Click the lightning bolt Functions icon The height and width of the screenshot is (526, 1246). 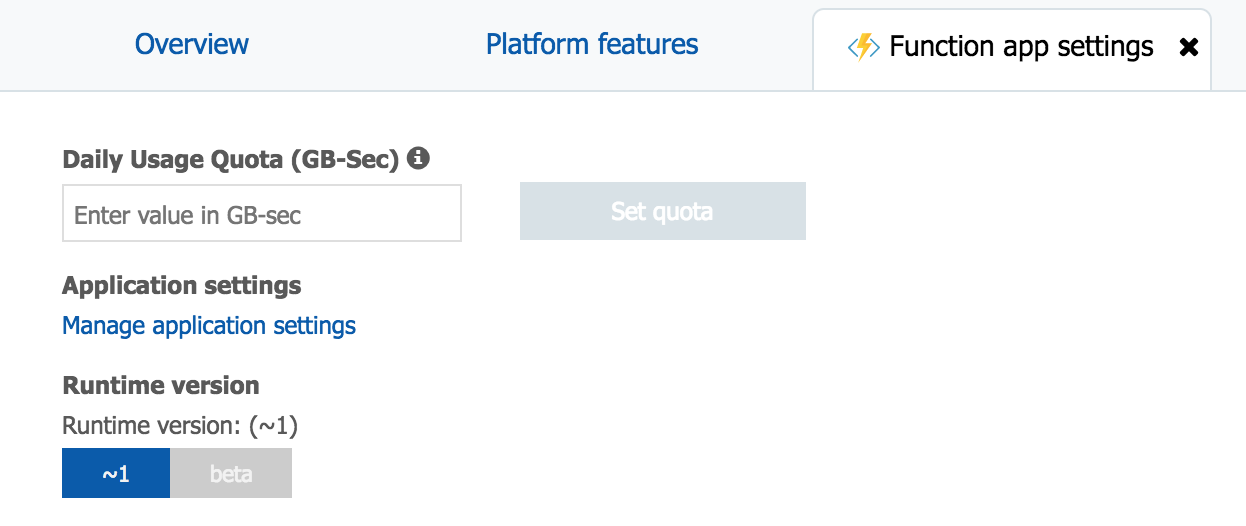[863, 47]
